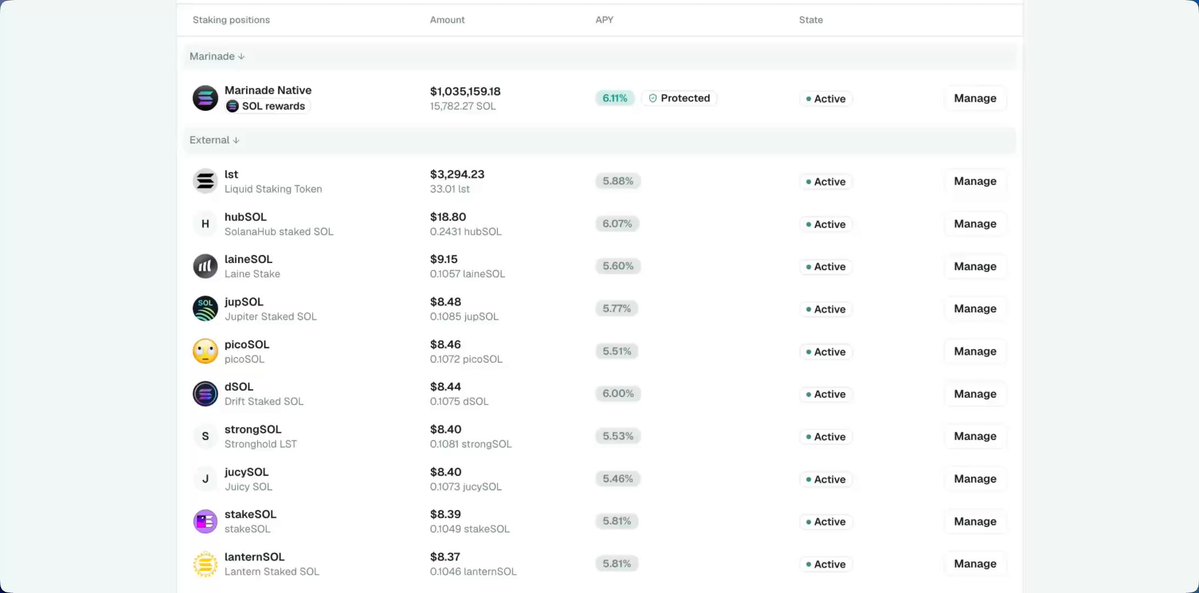The height and width of the screenshot is (593, 1199).
Task: Click the hubSOL letter H icon
Action: coord(205,224)
